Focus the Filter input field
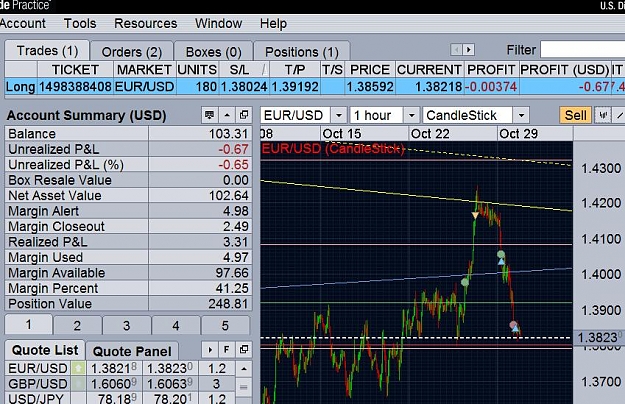The width and height of the screenshot is (625, 404). click(582, 50)
